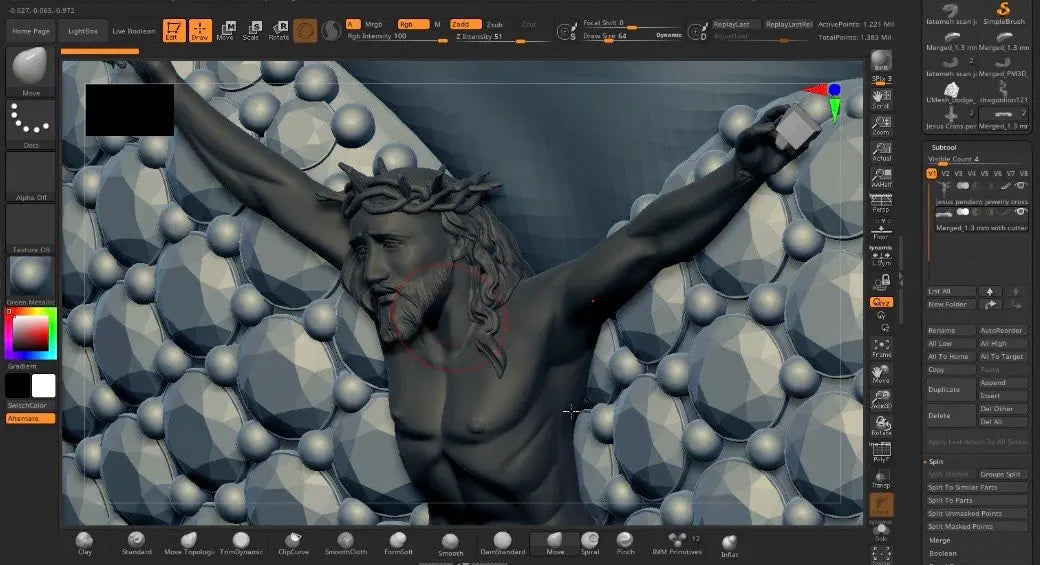Click the BPR render button

881,61
